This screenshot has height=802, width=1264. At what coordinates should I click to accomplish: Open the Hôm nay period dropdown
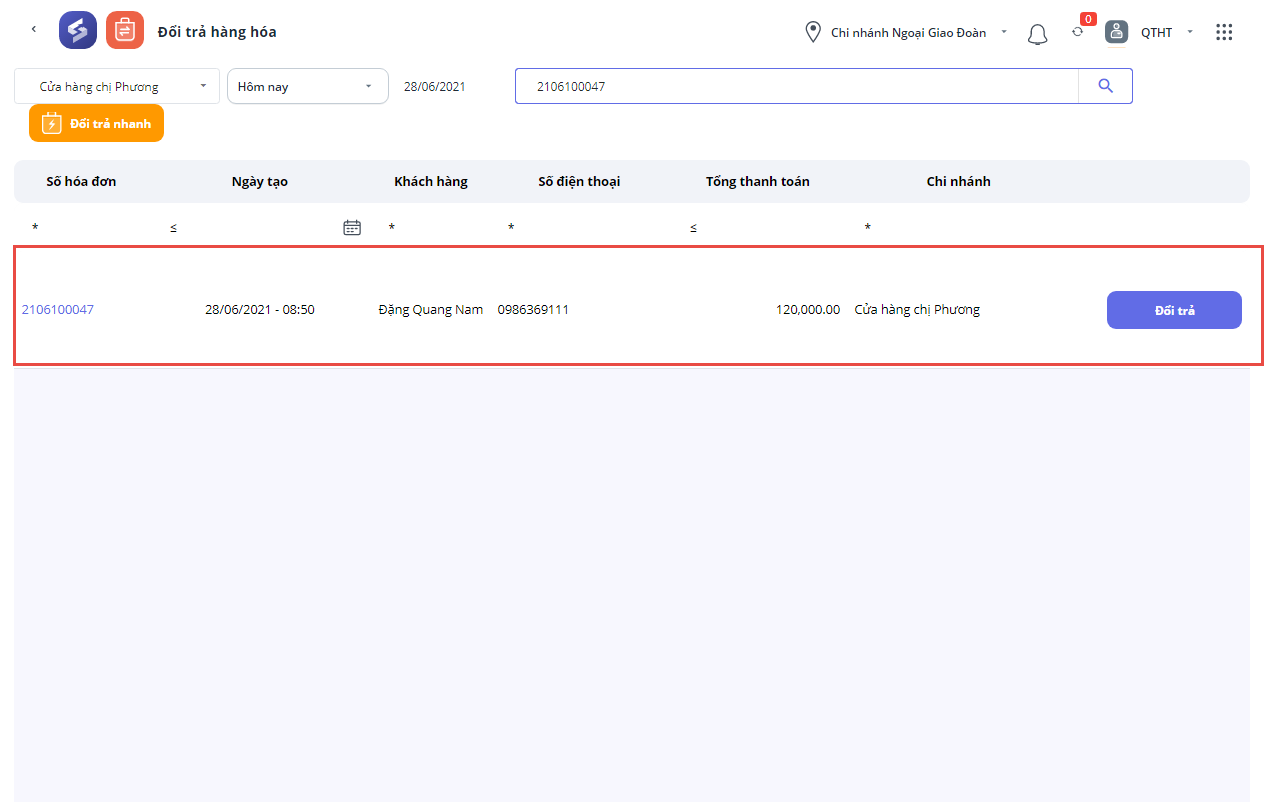click(308, 86)
